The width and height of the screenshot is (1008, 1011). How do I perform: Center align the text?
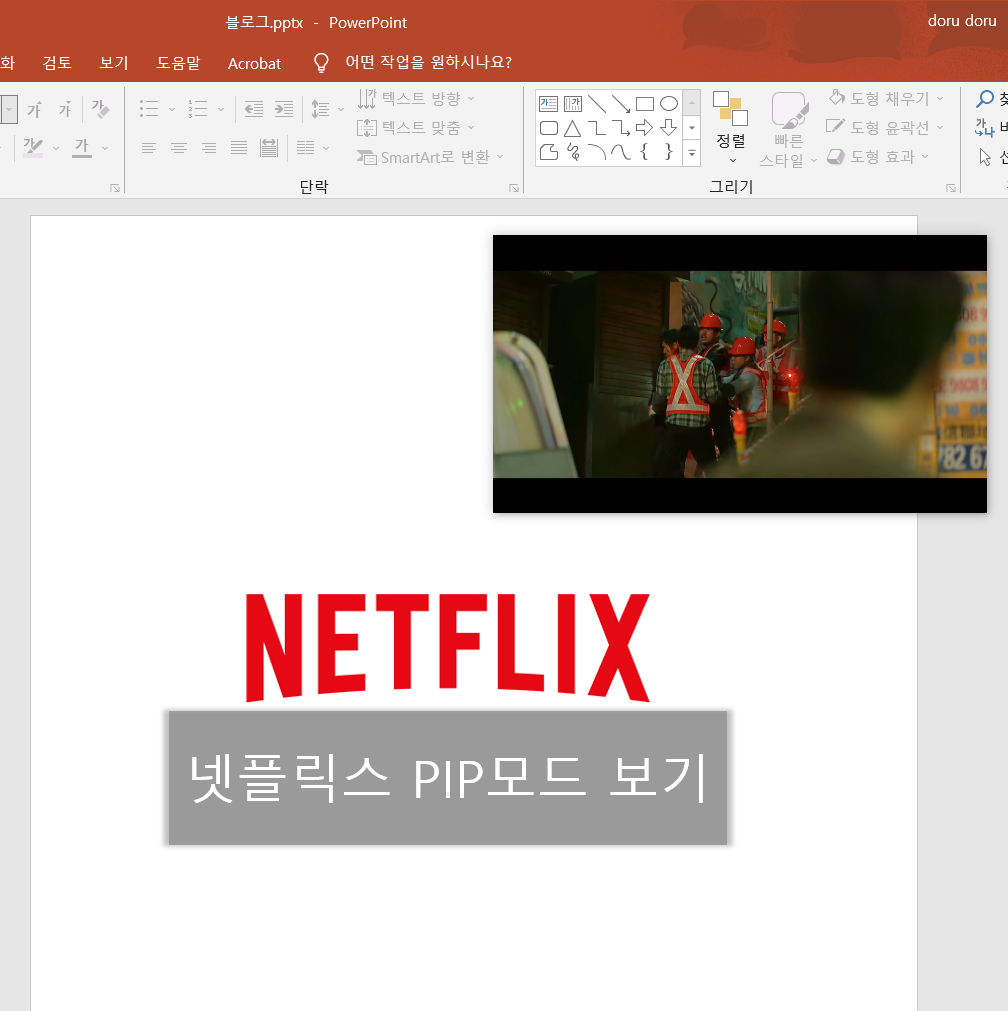coord(179,148)
